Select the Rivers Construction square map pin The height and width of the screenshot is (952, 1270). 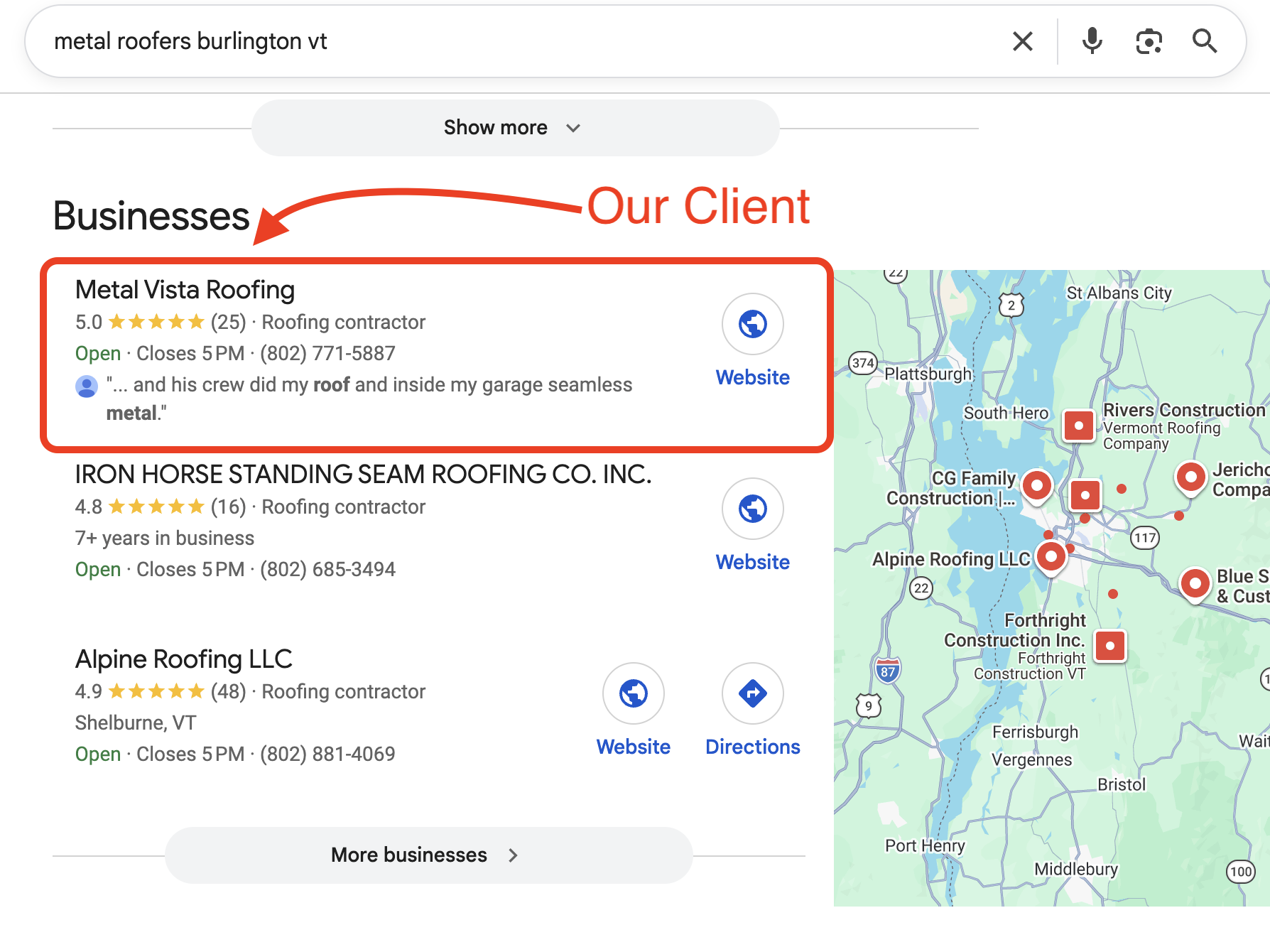point(1079,426)
